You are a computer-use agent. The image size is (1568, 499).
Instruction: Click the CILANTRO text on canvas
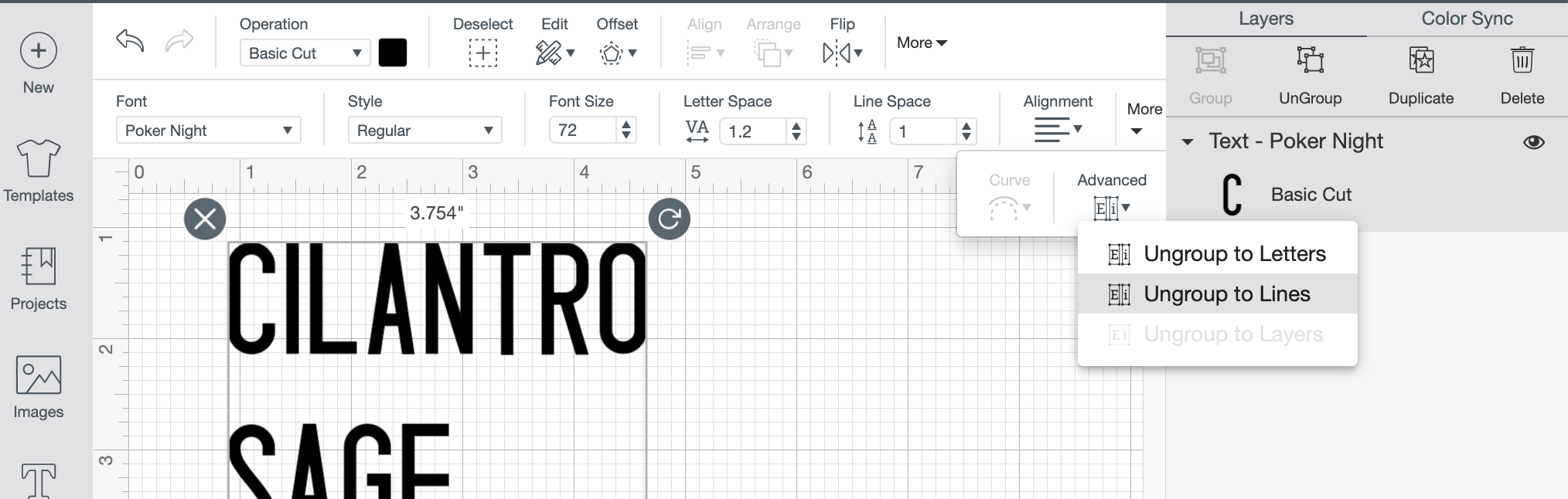coord(437,299)
